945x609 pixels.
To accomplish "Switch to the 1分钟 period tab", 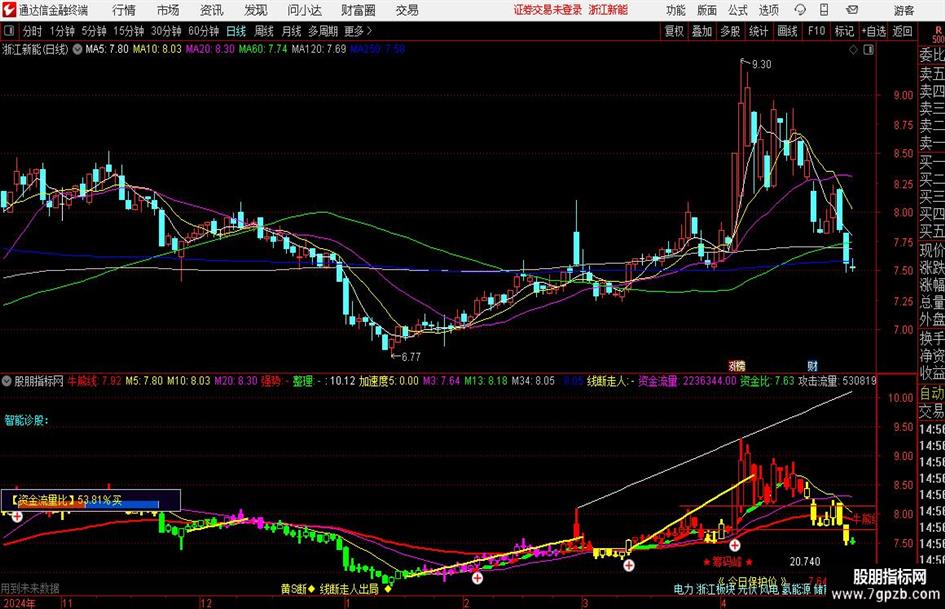I will 62,31.
